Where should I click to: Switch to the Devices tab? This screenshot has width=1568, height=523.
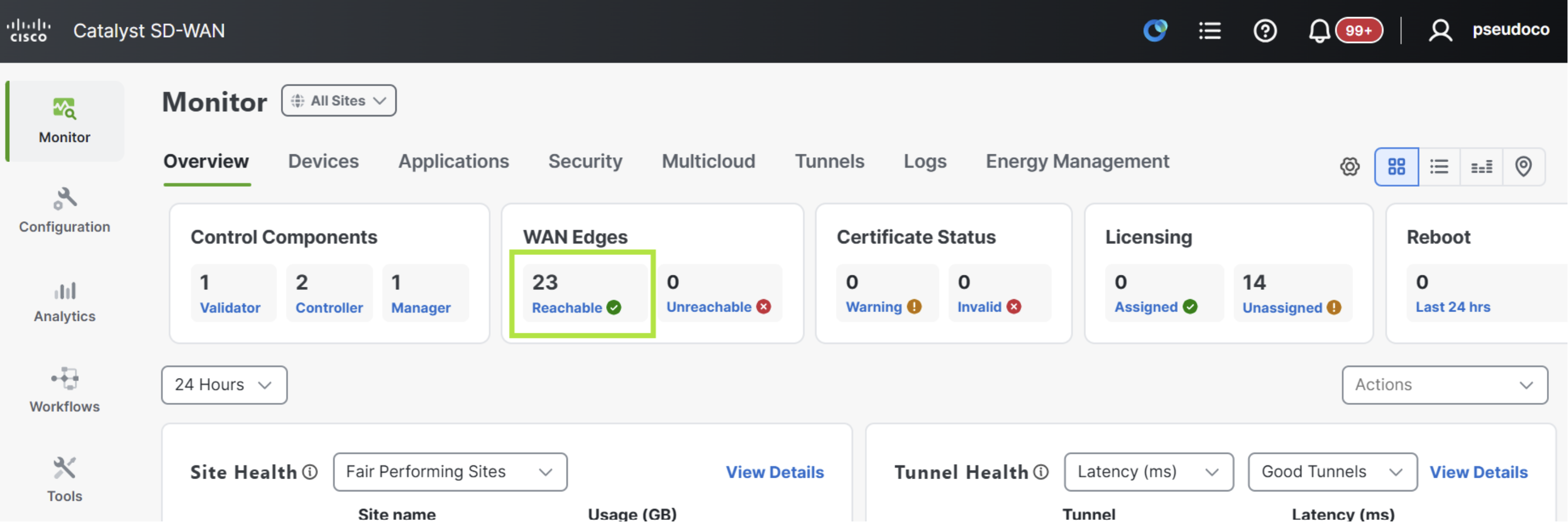tap(323, 161)
